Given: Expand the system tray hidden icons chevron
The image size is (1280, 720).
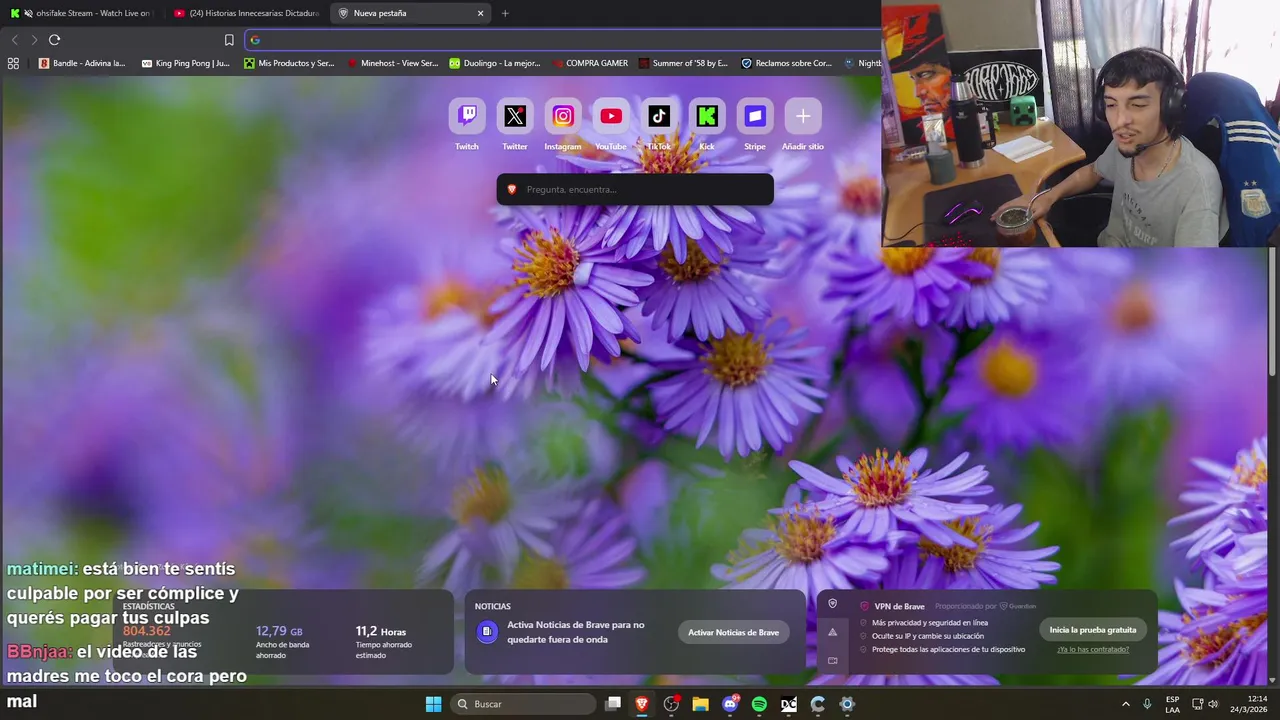Looking at the screenshot, I should pos(1125,704).
